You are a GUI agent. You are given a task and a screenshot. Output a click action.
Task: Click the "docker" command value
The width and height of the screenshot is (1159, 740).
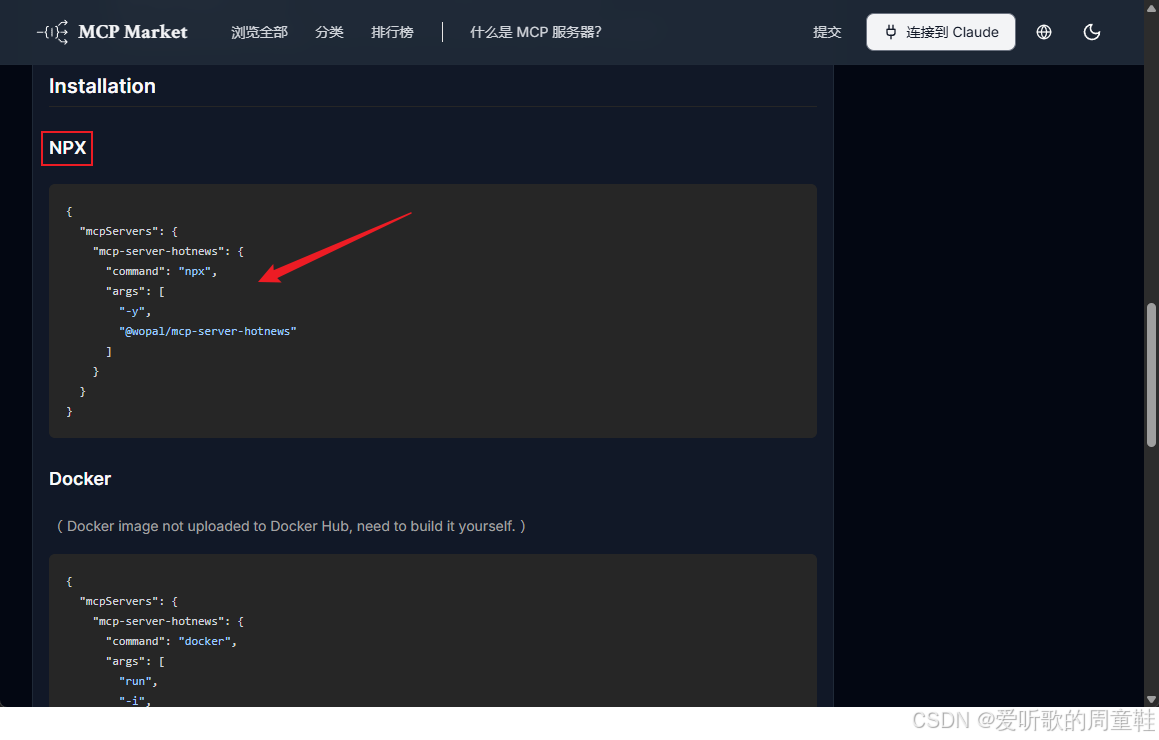[205, 641]
